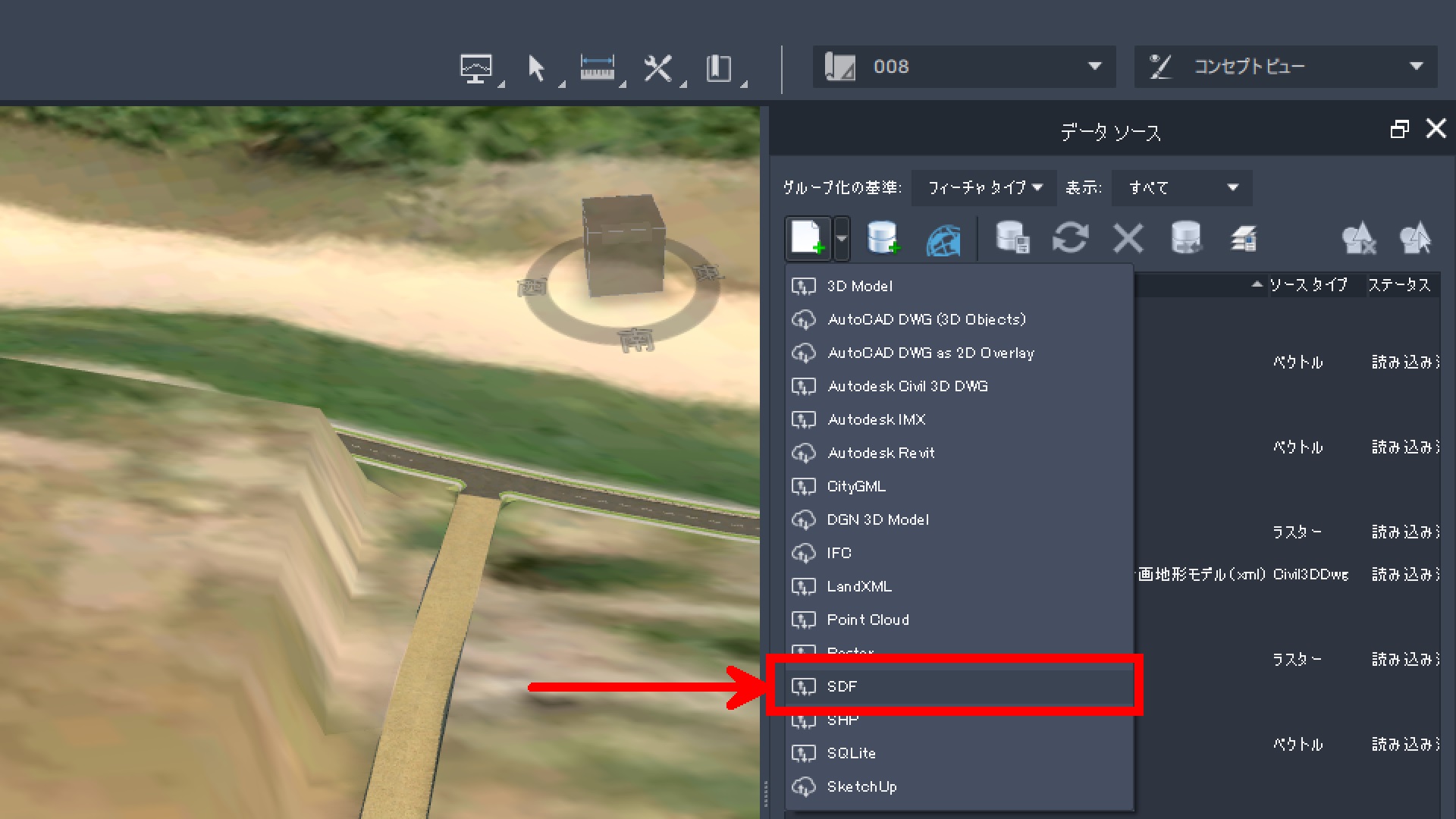Sort by ソース タイプ column header
Screen dimensions: 1456x819
(1308, 285)
